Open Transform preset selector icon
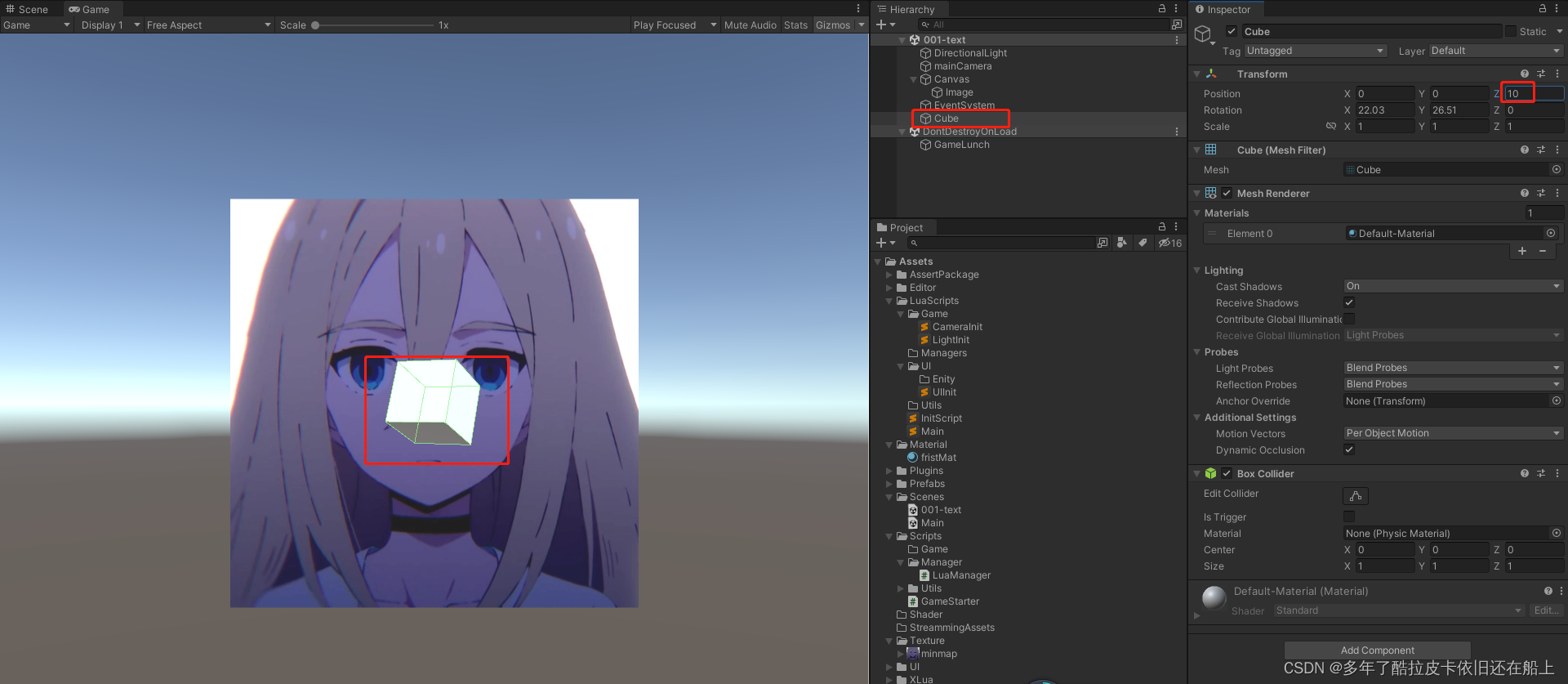 1541,74
